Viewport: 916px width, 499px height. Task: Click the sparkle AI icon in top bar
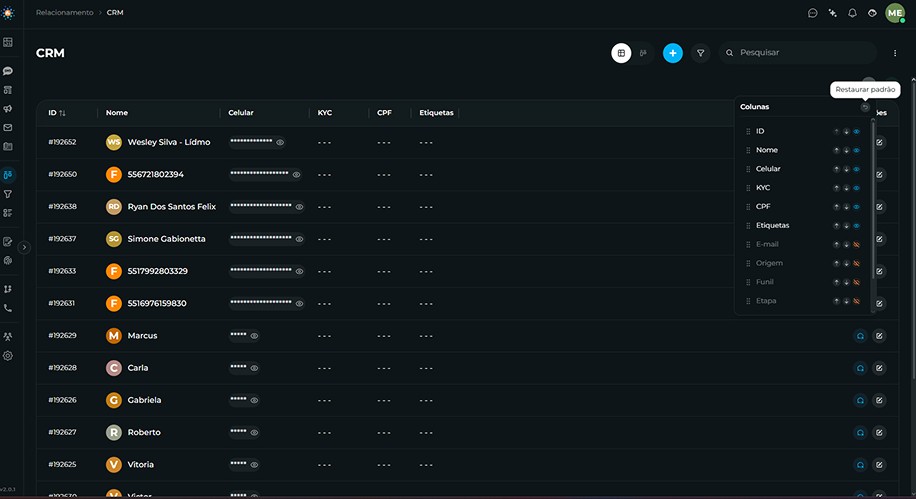(832, 13)
